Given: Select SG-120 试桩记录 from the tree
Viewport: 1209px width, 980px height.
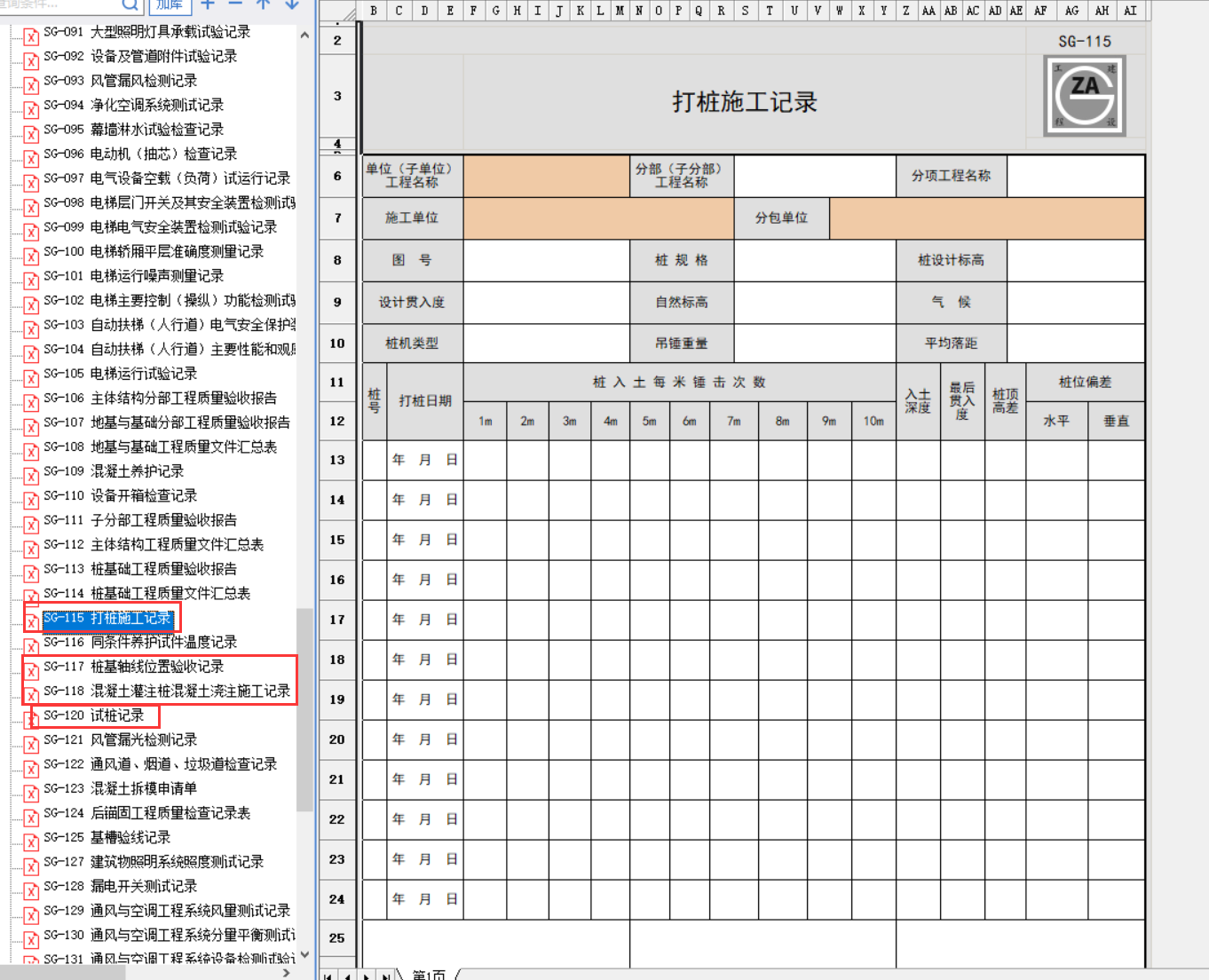Looking at the screenshot, I should coord(116,715).
